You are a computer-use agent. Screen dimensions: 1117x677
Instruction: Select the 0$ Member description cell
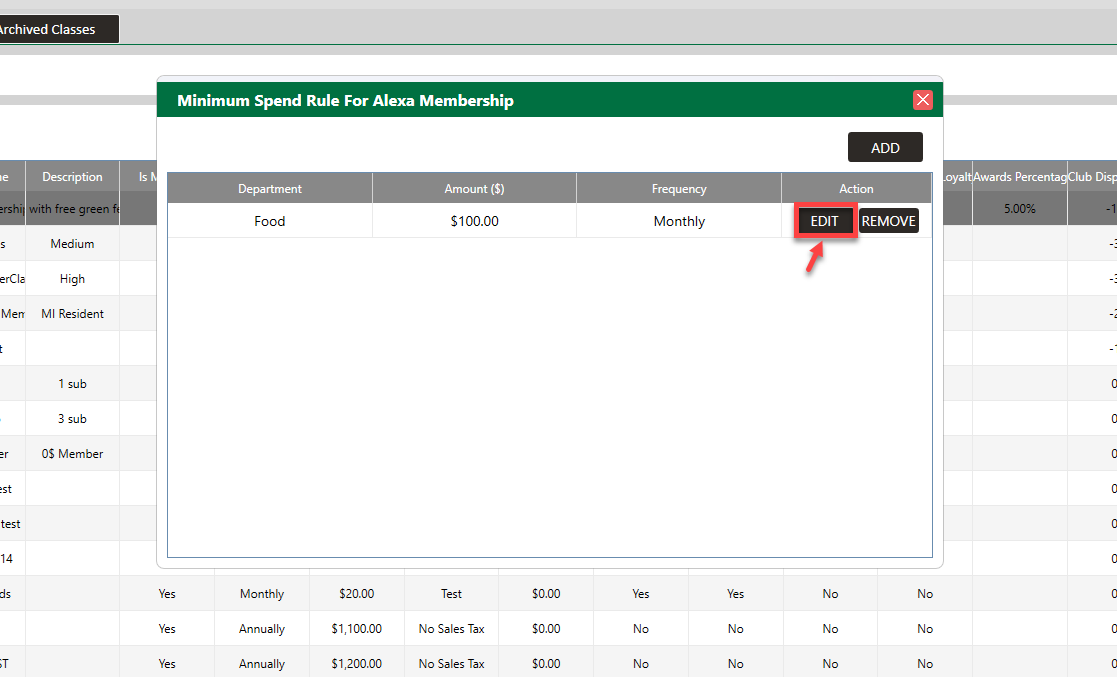72,454
